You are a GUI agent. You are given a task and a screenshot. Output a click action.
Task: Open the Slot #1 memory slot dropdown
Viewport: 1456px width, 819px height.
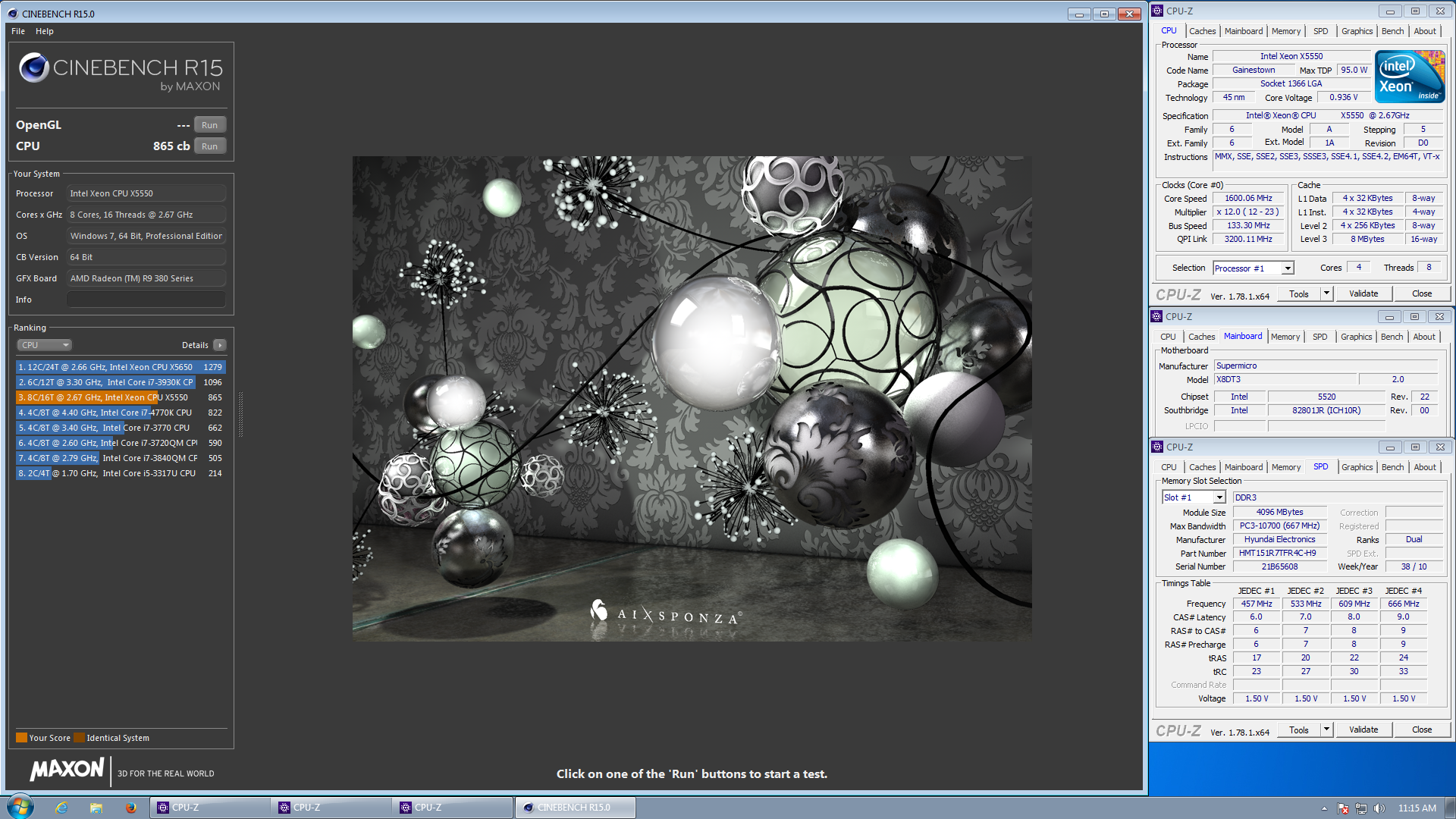(x=1194, y=497)
